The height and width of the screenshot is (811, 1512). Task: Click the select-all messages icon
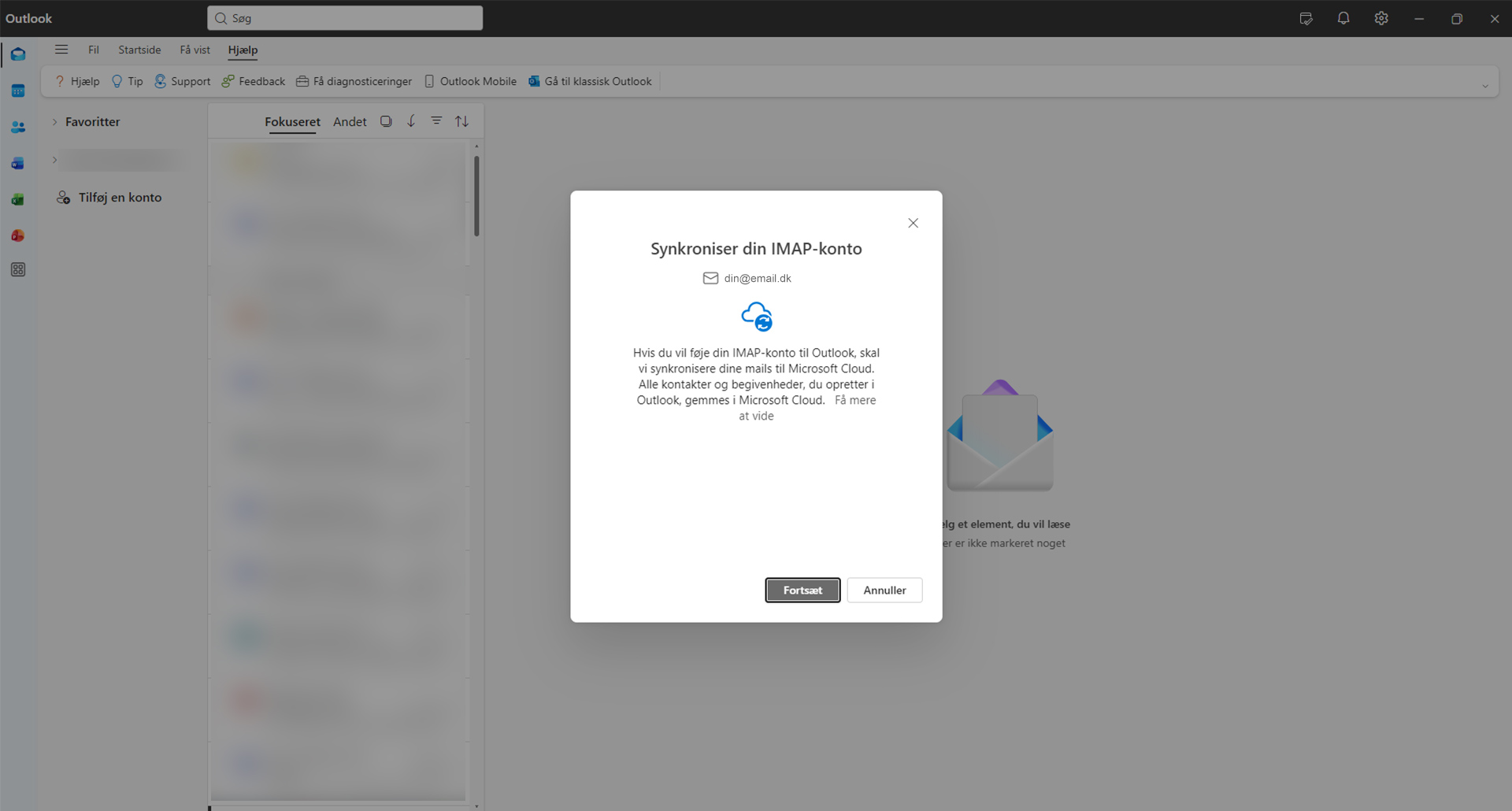click(386, 121)
